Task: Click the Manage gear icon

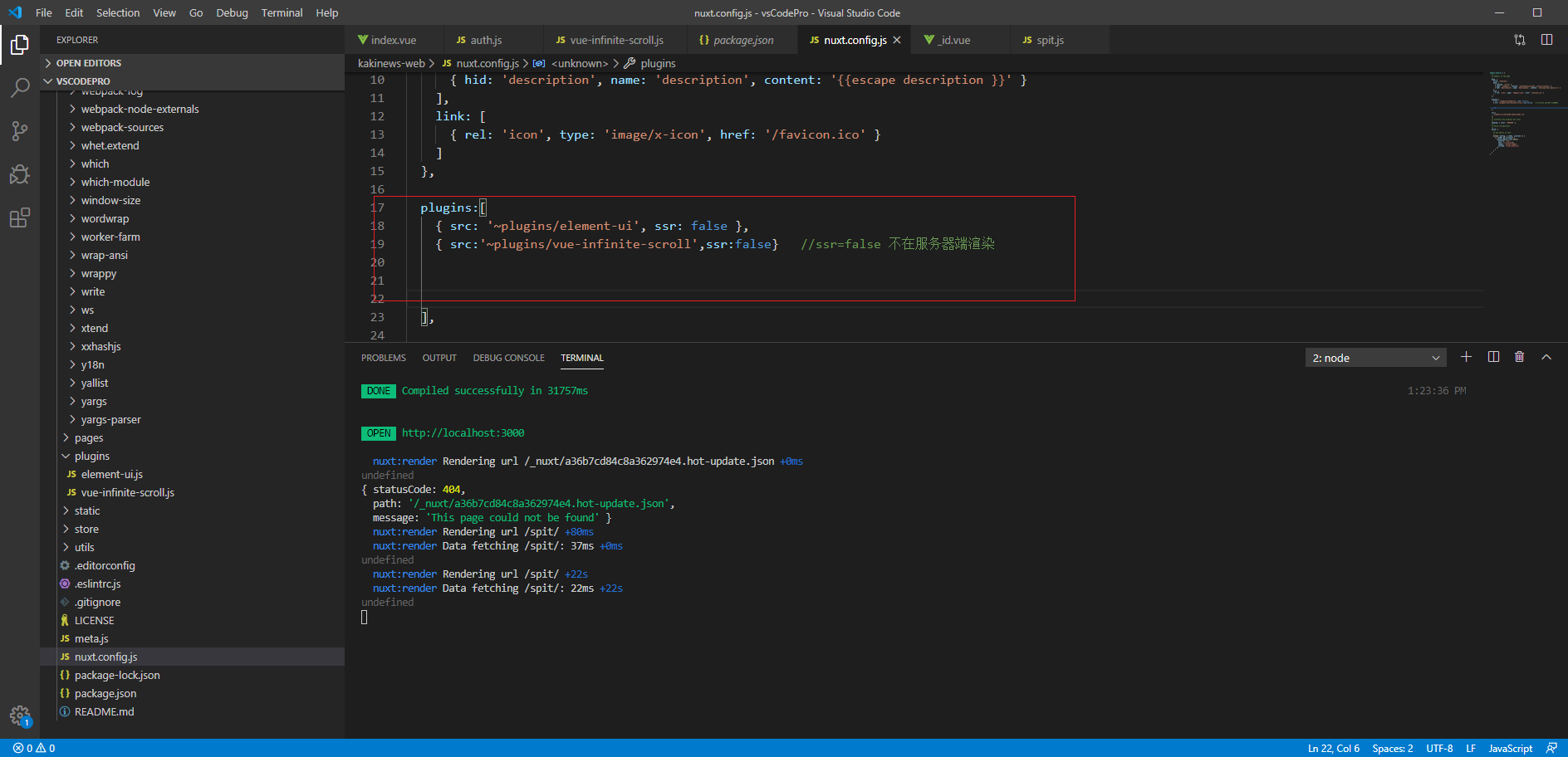Action: [x=20, y=715]
